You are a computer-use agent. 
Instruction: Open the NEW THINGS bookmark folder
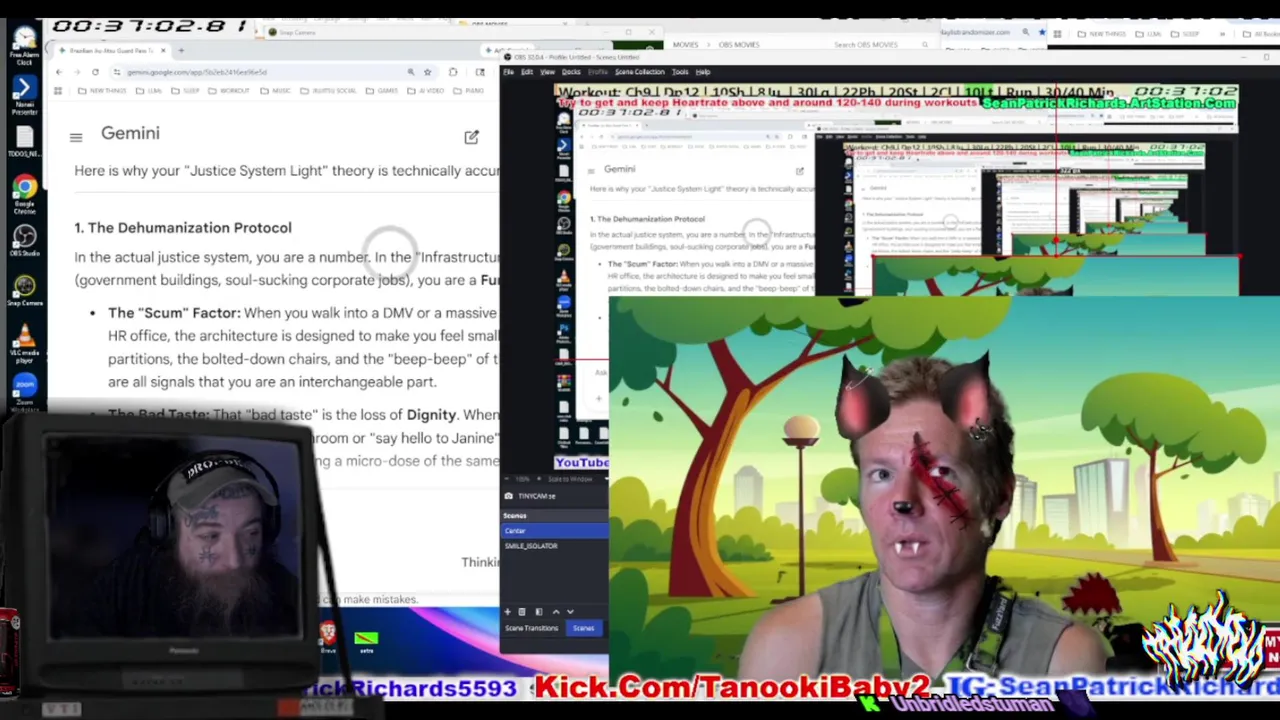(104, 90)
